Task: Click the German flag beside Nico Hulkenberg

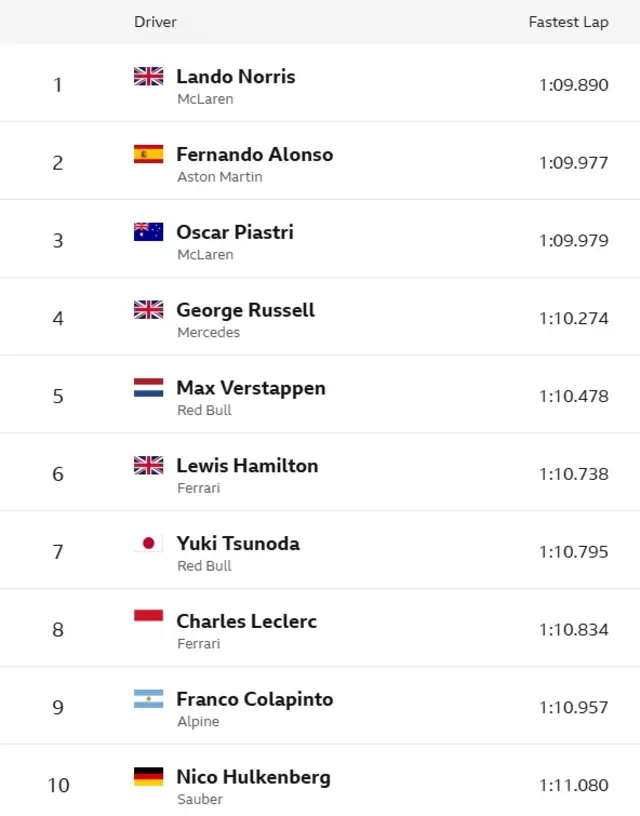Action: [x=148, y=777]
